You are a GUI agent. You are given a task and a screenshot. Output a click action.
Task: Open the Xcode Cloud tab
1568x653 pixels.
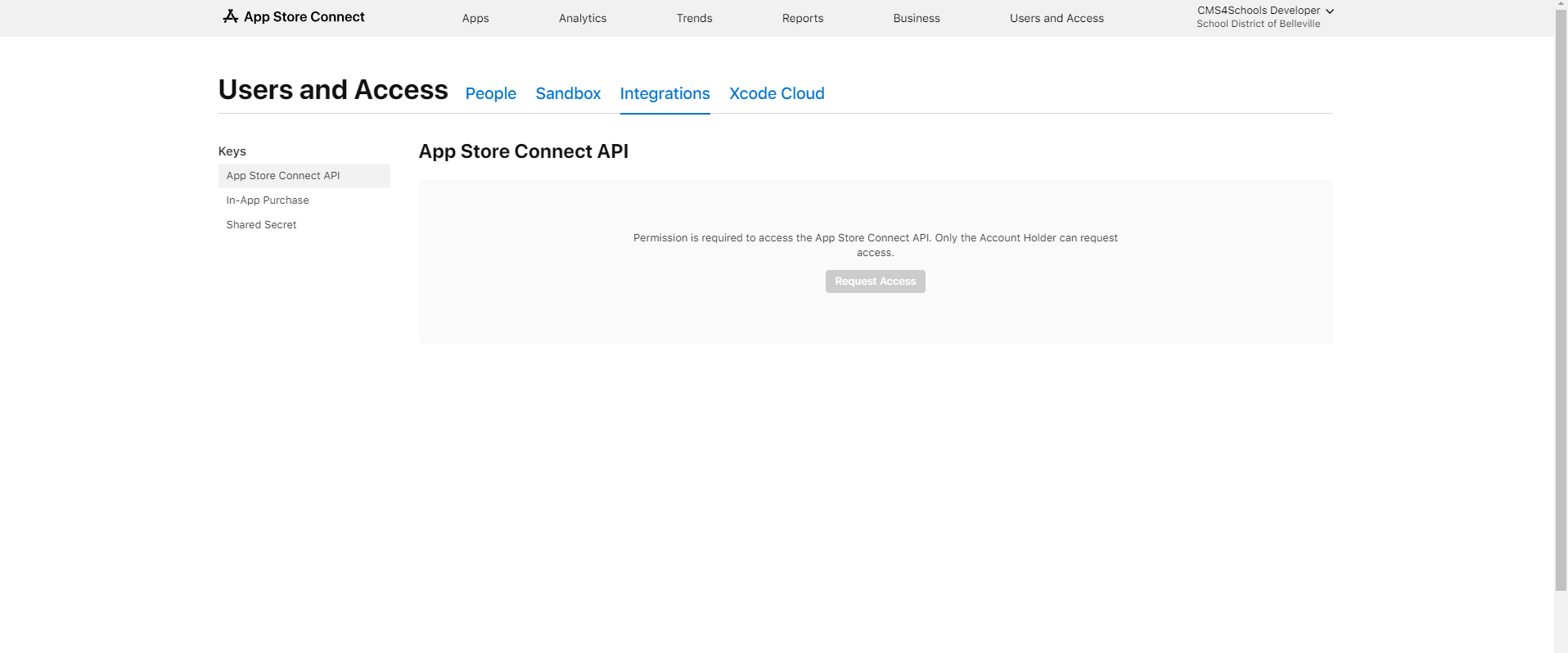point(777,93)
